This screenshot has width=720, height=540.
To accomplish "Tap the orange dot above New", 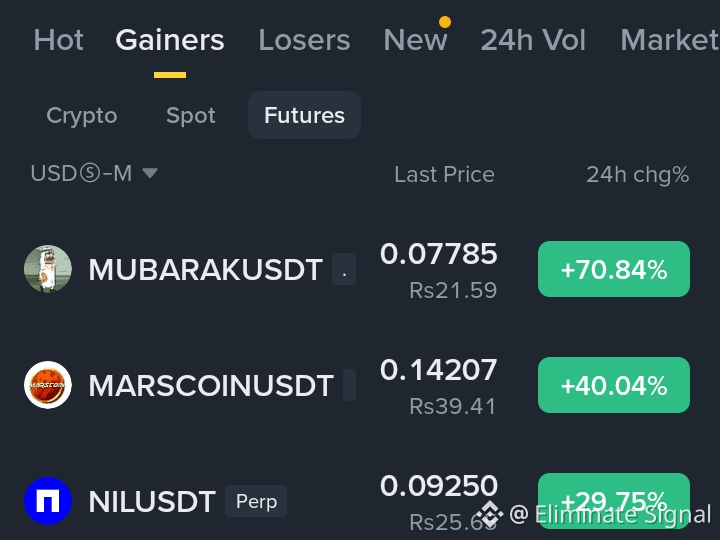I will [x=444, y=22].
